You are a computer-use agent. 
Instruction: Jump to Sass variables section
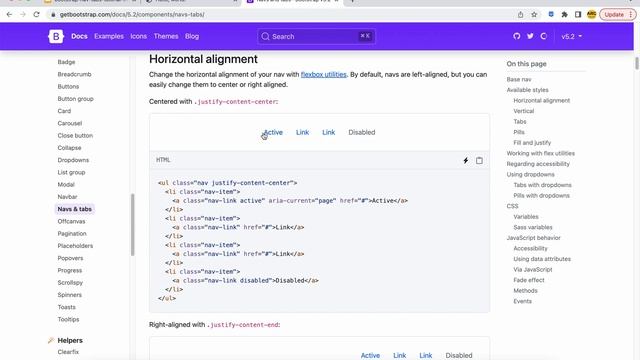533,227
